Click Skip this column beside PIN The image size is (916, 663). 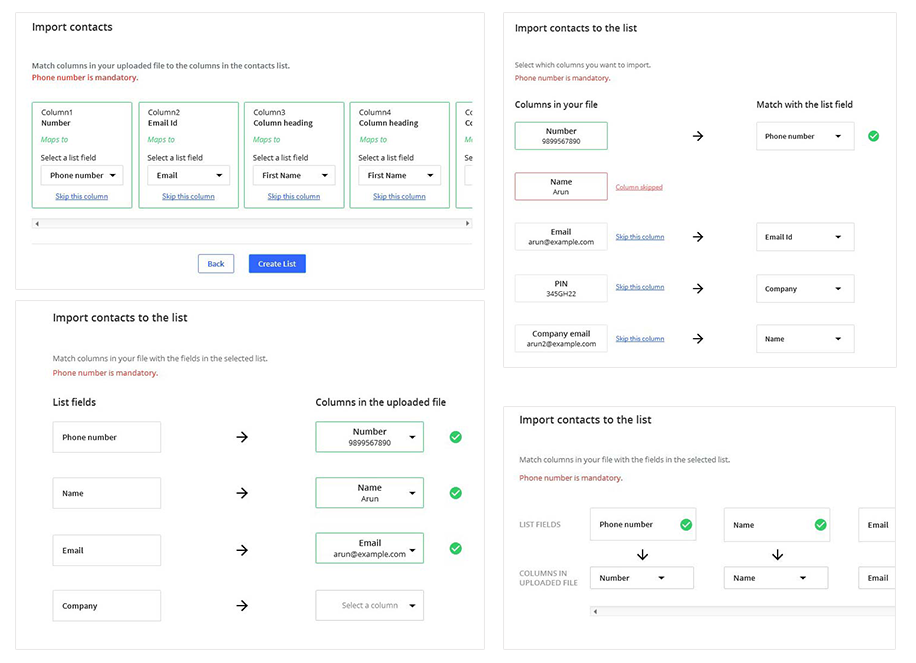(x=639, y=287)
